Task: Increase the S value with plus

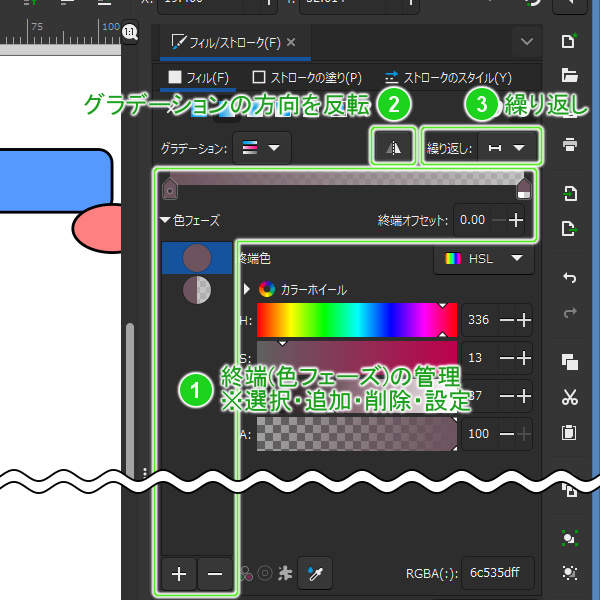Action: pos(524,358)
